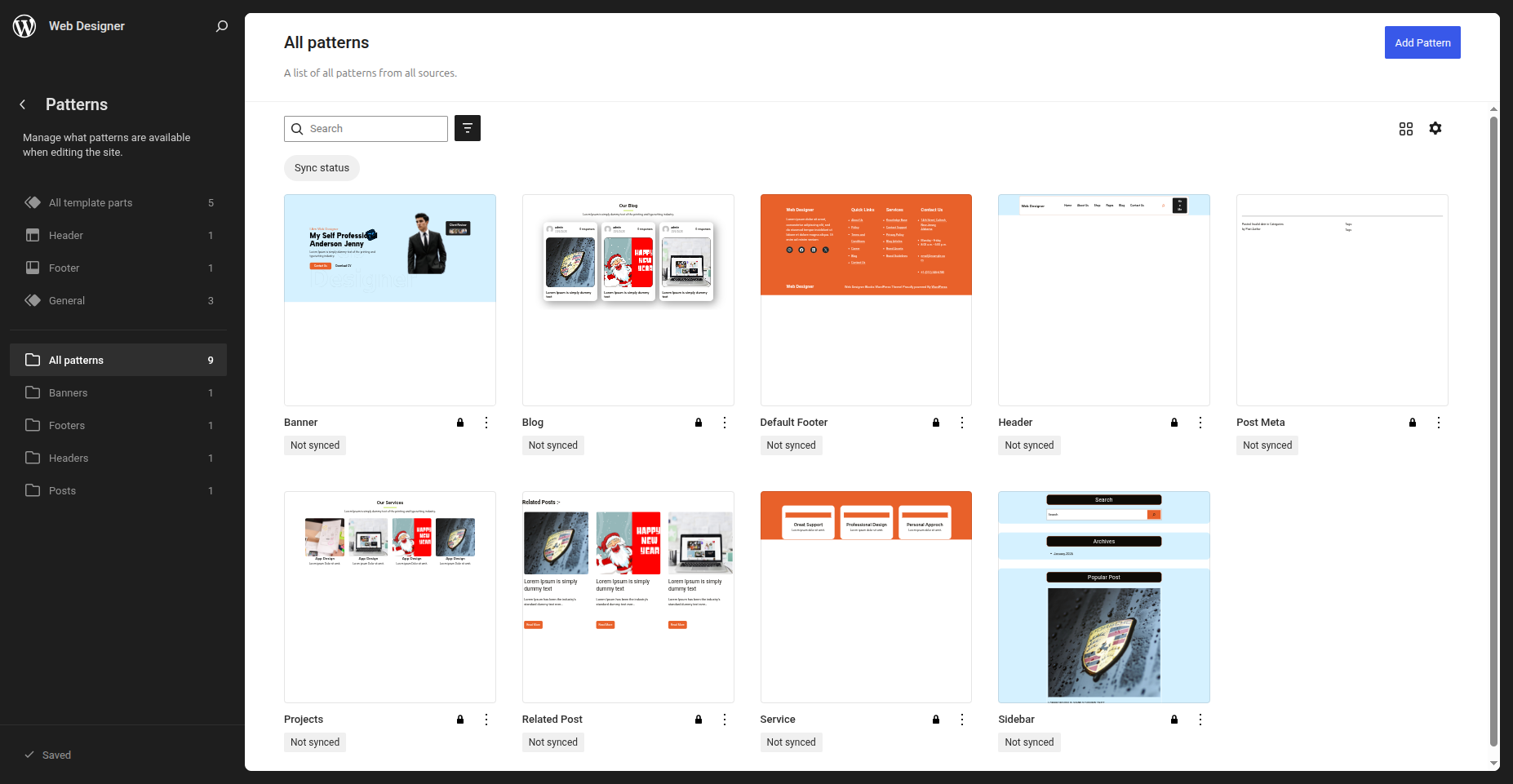Click the WordPress logo icon

click(x=24, y=26)
